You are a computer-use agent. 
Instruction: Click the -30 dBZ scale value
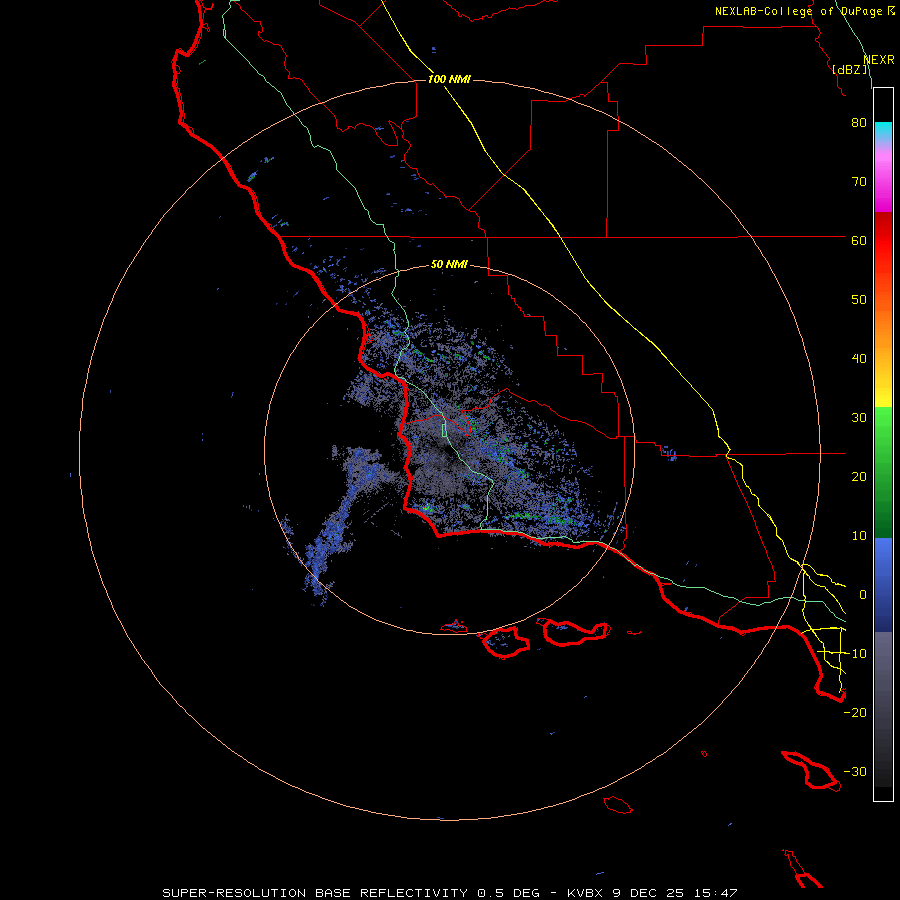(x=855, y=771)
